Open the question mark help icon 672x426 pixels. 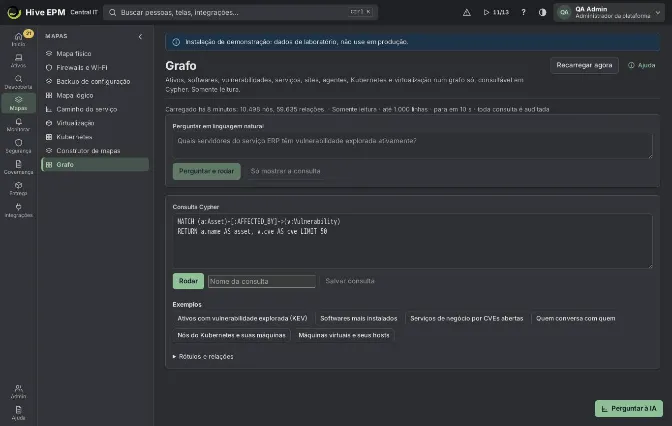523,12
